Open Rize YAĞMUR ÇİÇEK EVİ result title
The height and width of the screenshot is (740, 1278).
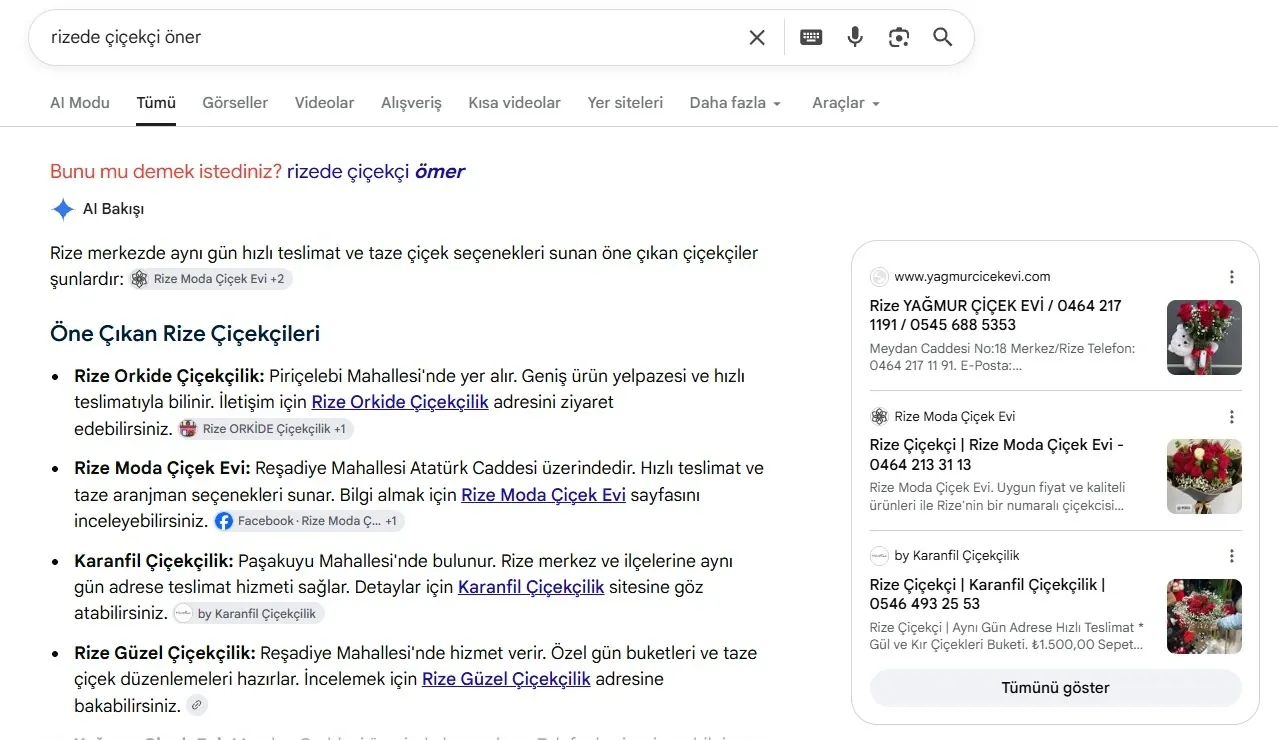tap(996, 315)
